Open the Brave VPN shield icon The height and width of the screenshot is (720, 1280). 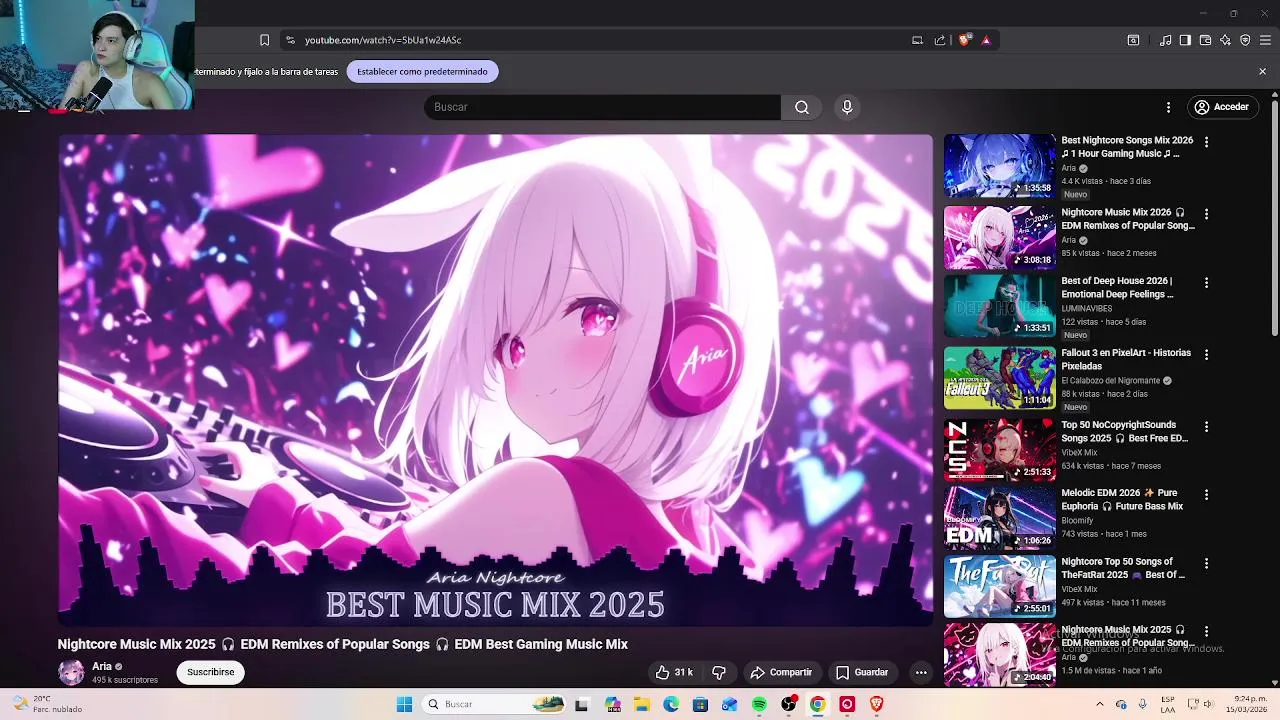click(1245, 40)
